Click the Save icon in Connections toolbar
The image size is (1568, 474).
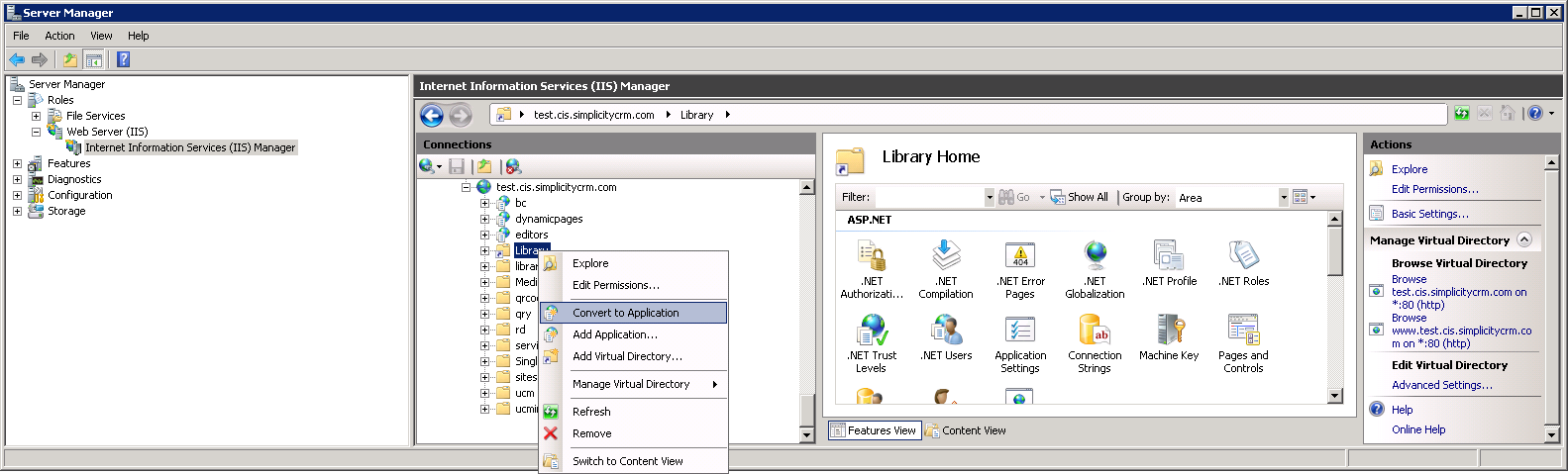(457, 166)
